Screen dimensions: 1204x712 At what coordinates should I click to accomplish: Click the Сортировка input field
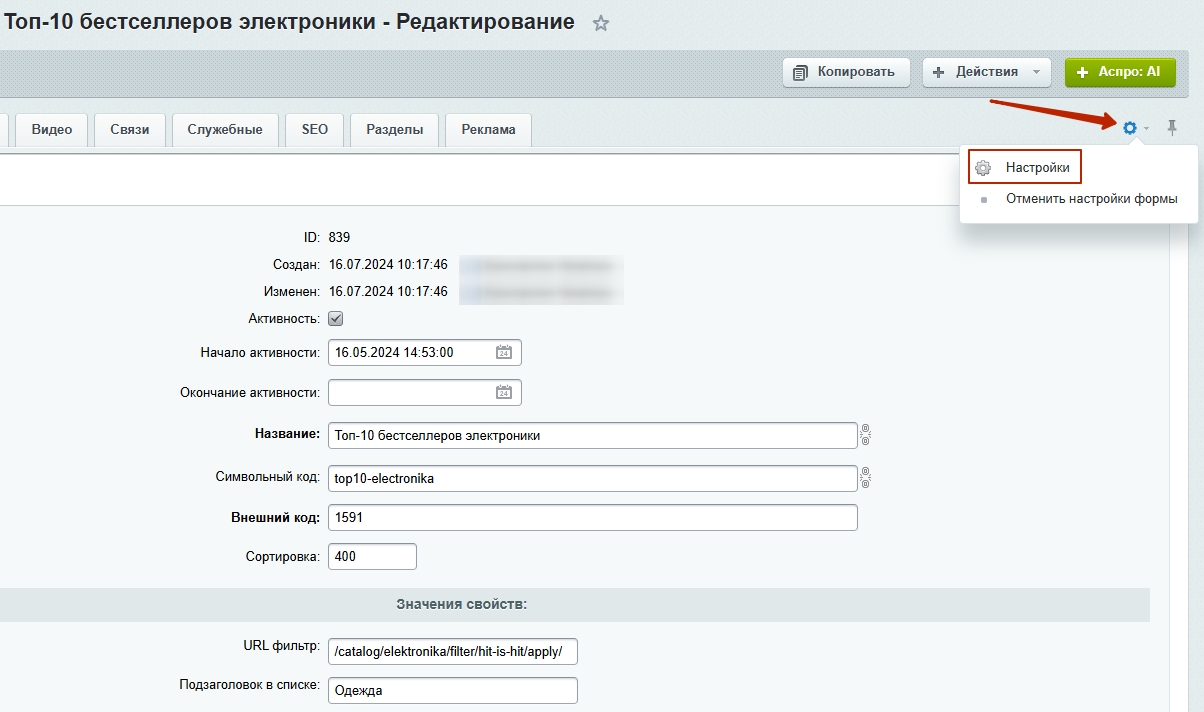coord(371,556)
